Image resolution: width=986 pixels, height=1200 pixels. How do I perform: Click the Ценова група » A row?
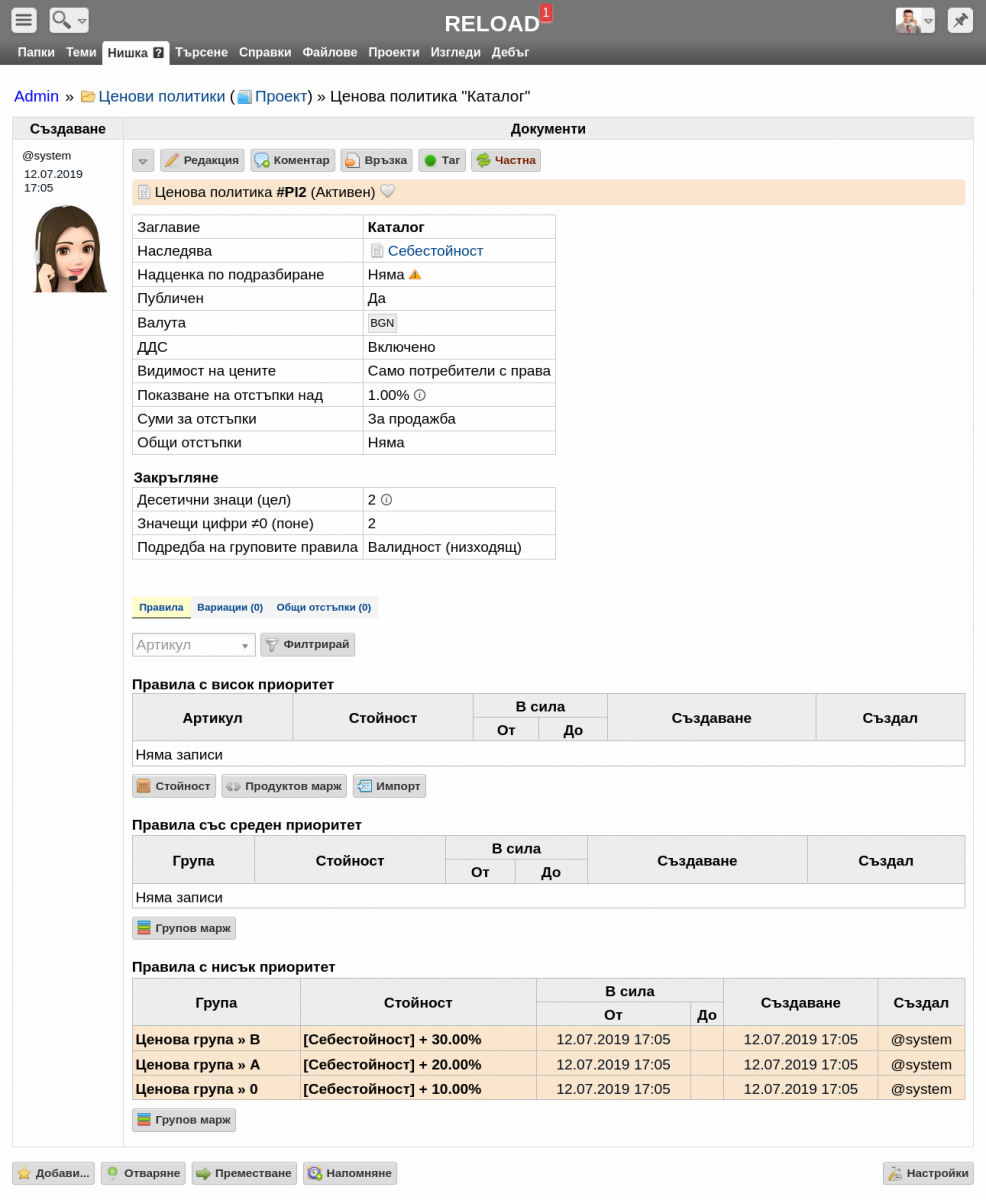click(549, 1064)
